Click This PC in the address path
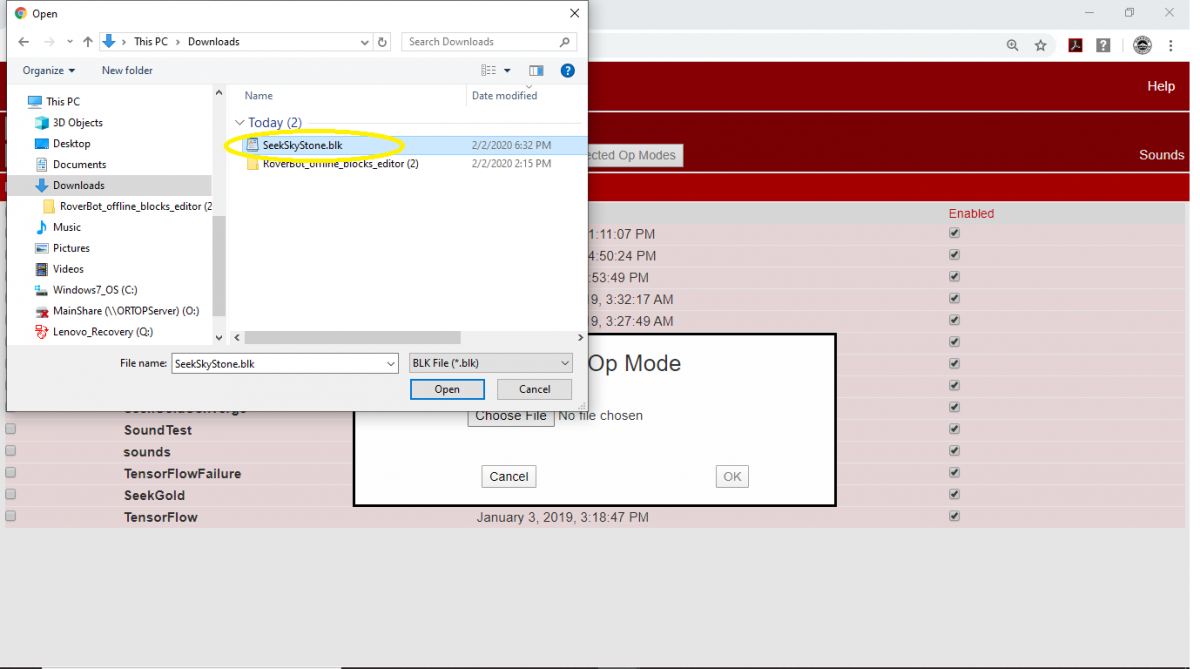Screen dimensions: 1200x669 click(151, 42)
